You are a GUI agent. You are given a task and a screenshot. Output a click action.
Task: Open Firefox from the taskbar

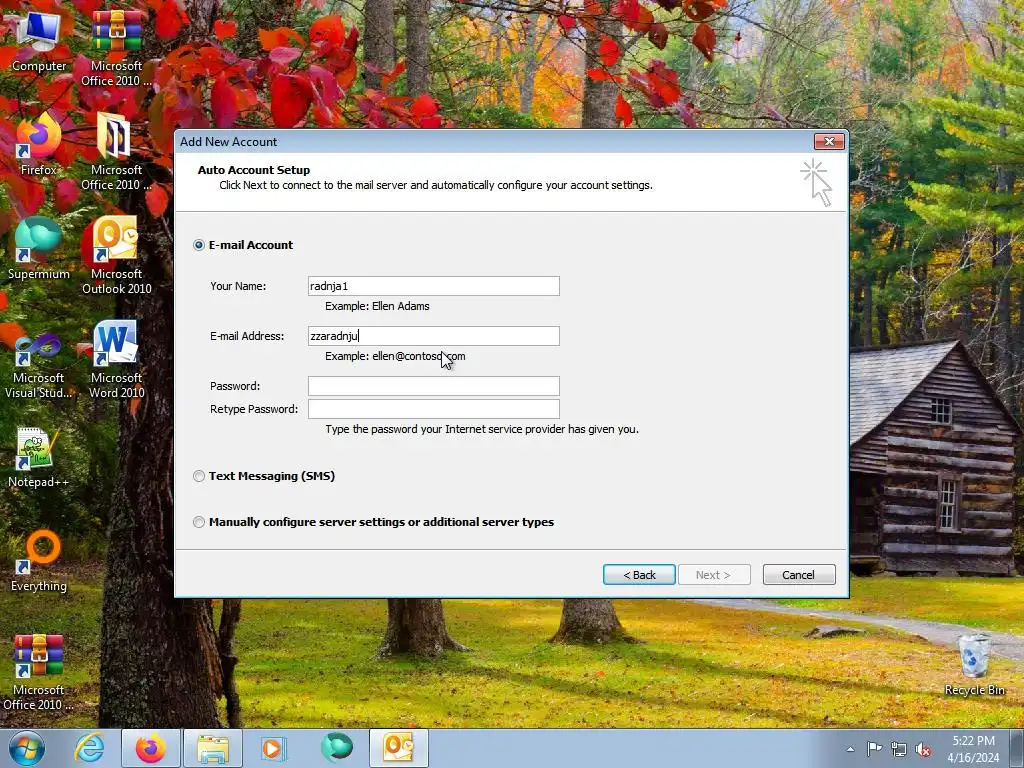pos(150,748)
